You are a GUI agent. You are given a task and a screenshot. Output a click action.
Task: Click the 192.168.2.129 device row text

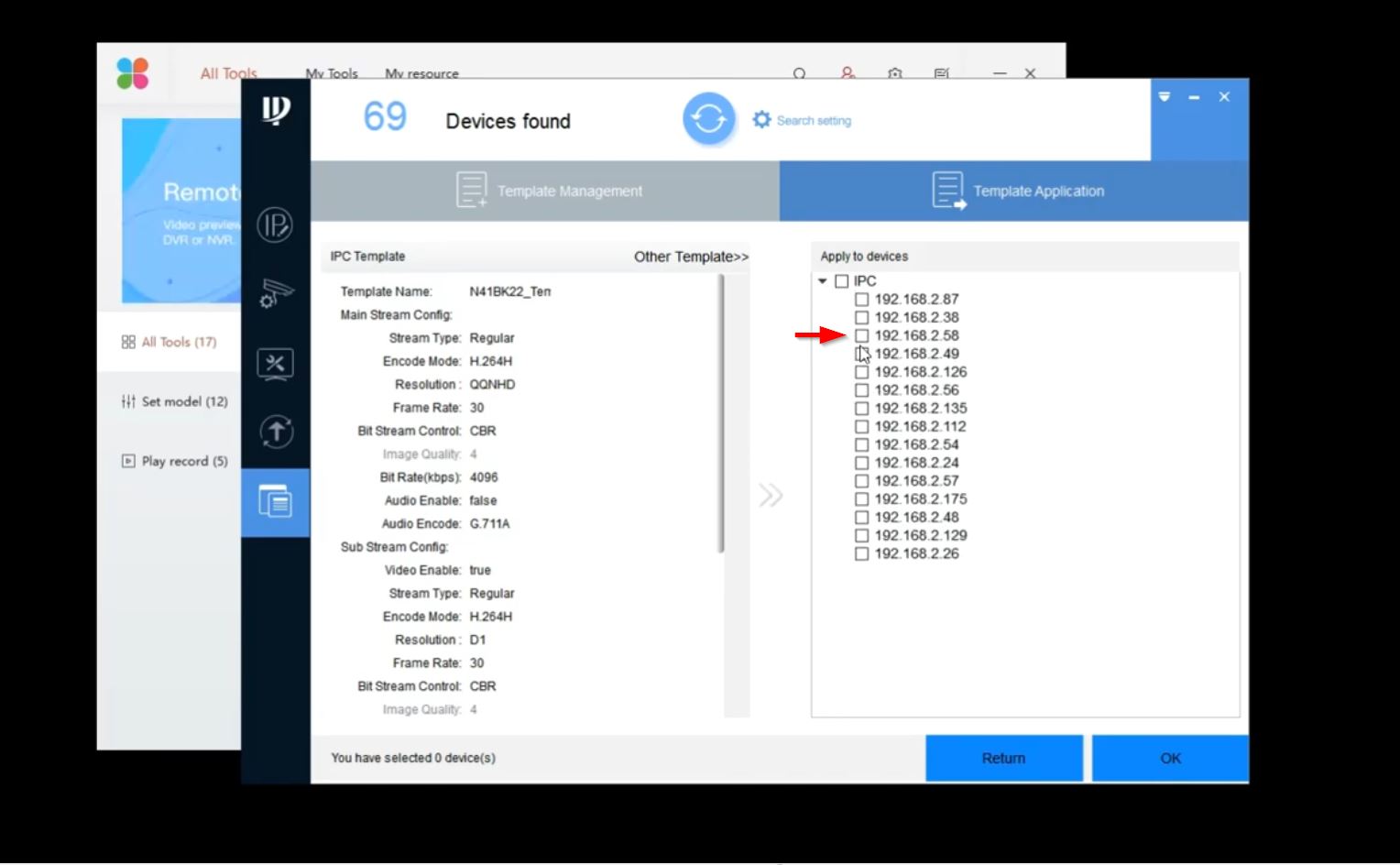[921, 535]
